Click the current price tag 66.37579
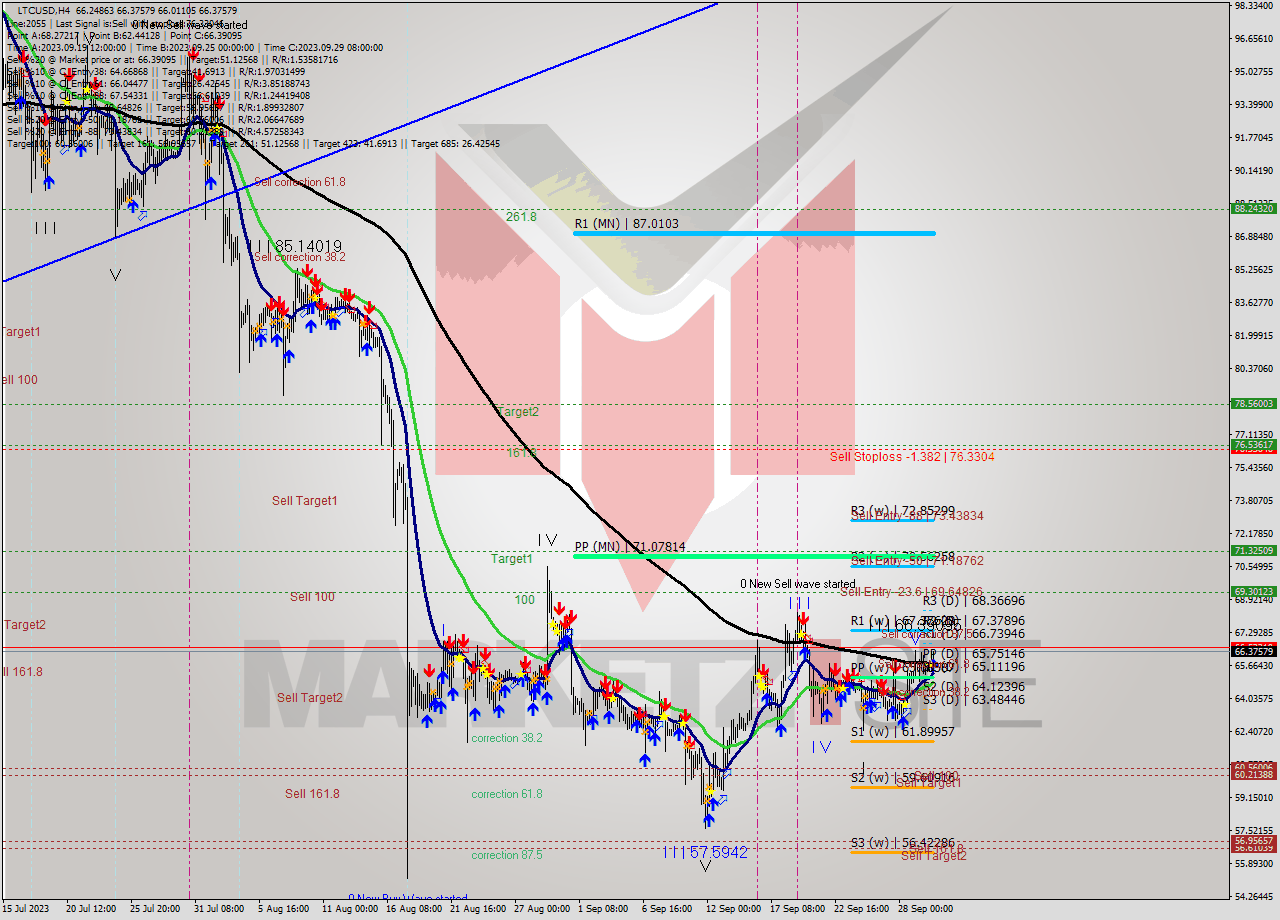Screen dimensions: 1280x920 1254,651
